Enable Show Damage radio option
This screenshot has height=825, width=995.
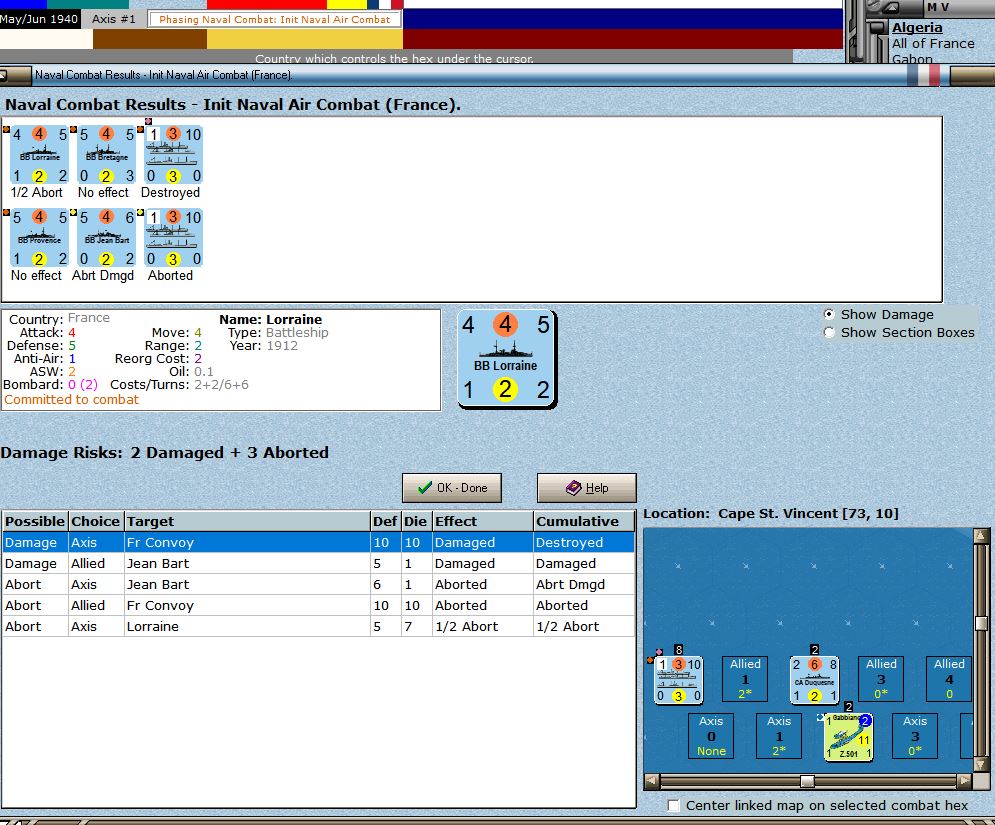pos(829,314)
